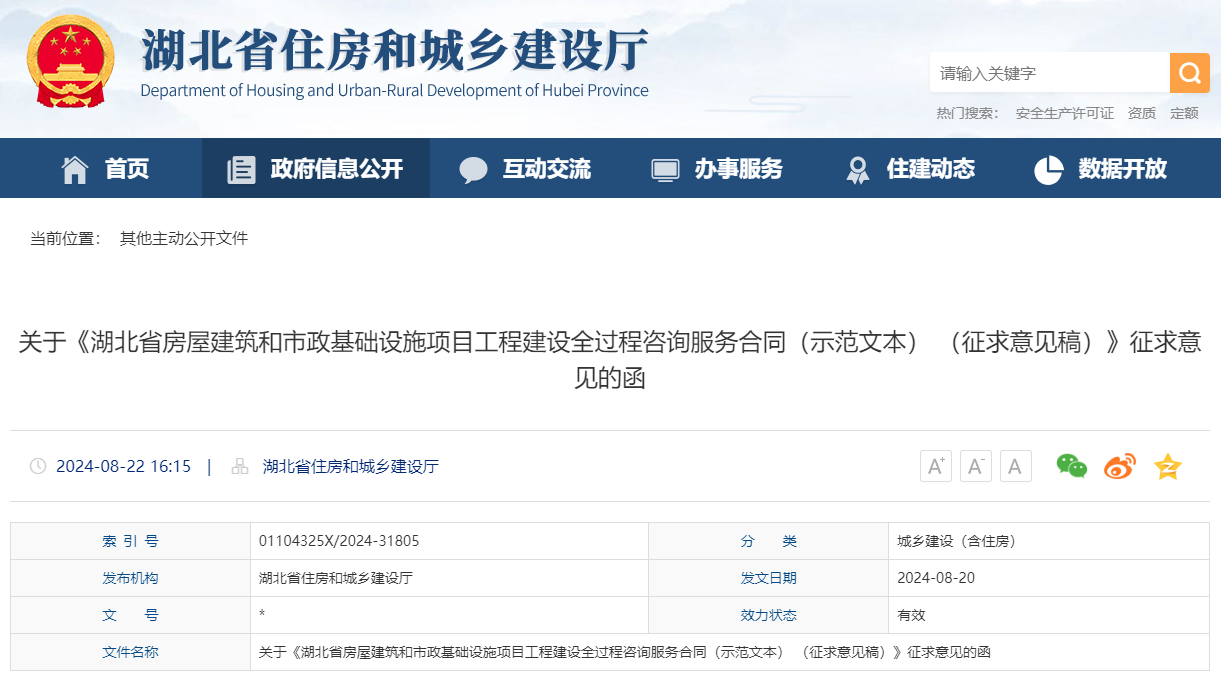Viewport: 1221px width, 691px height.
Task: Share article to Sina Weibo icon
Action: click(x=1119, y=465)
